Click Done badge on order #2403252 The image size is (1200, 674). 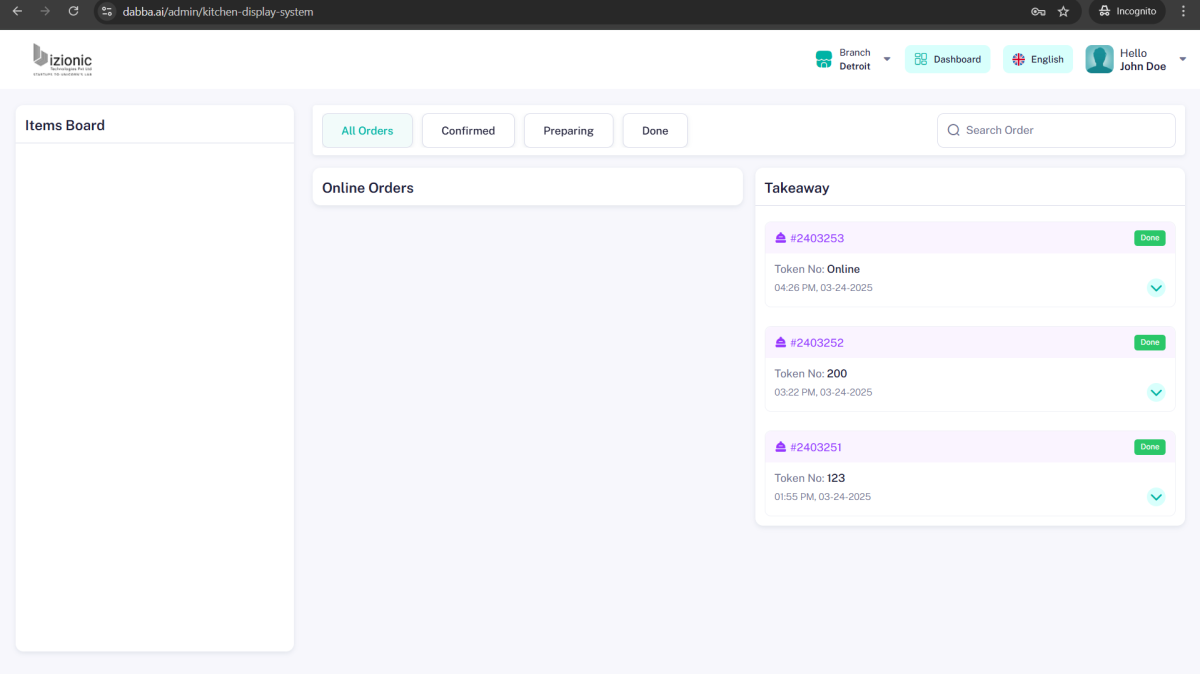(x=1150, y=342)
